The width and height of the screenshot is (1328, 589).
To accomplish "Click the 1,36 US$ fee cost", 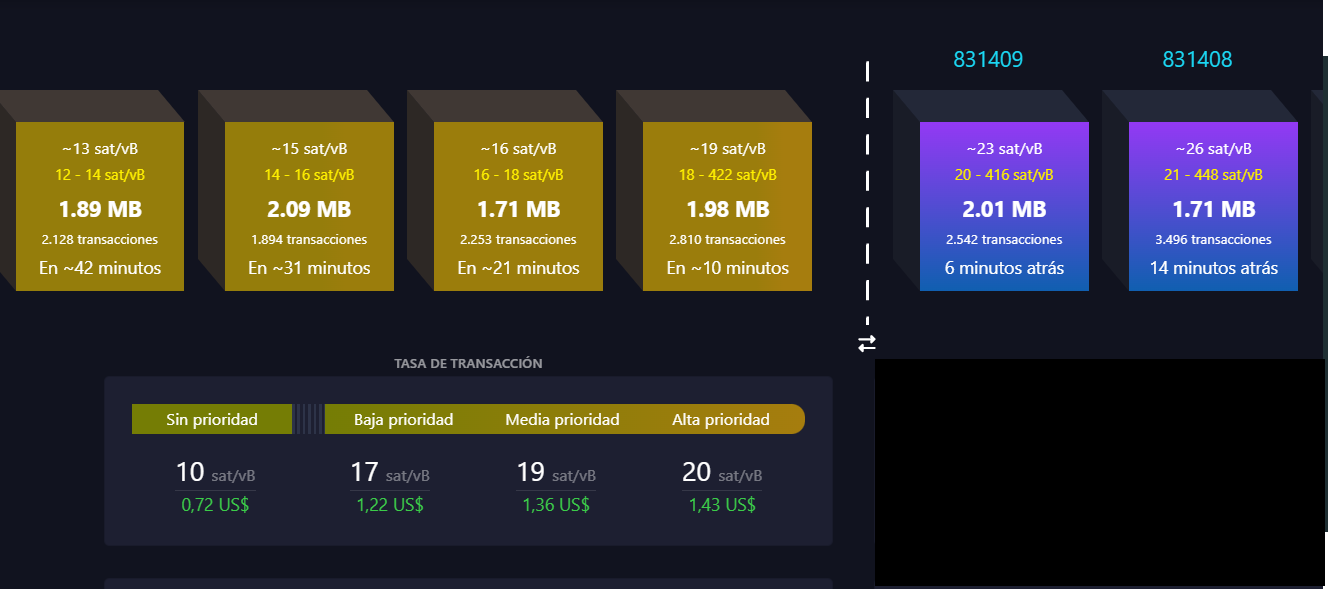I will (556, 505).
